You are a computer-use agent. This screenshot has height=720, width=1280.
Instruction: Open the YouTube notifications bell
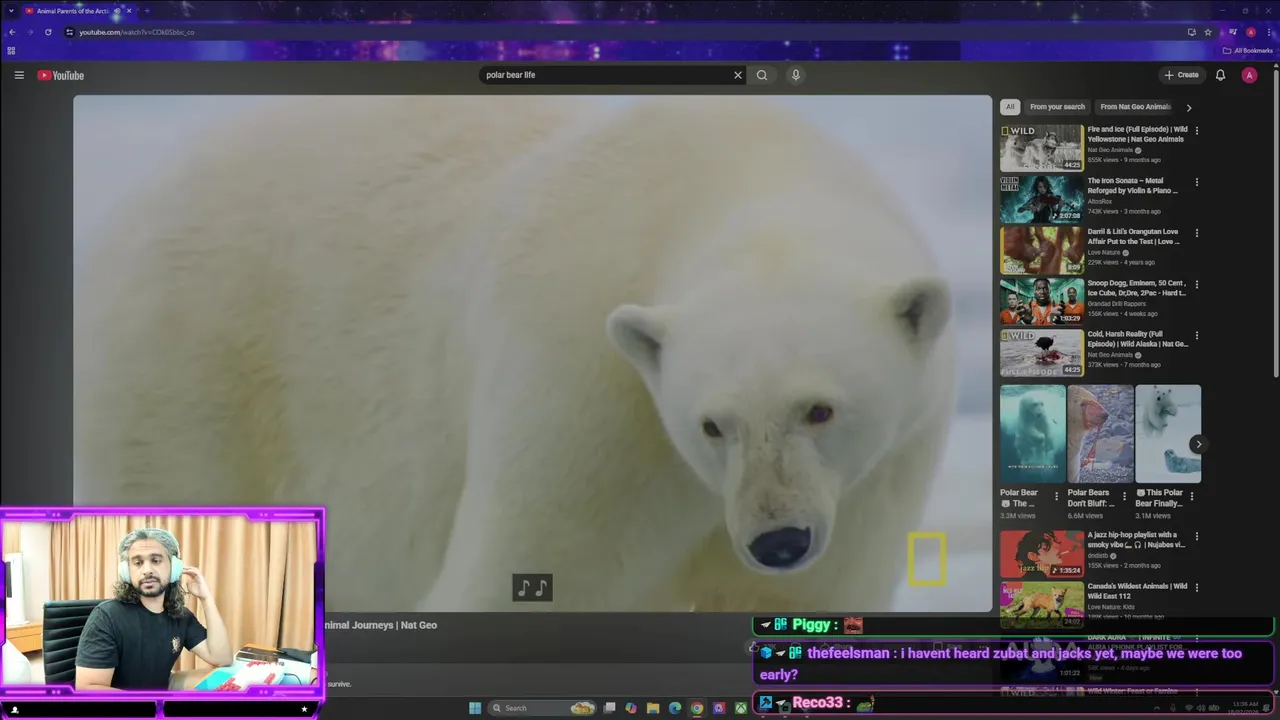pyautogui.click(x=1220, y=75)
